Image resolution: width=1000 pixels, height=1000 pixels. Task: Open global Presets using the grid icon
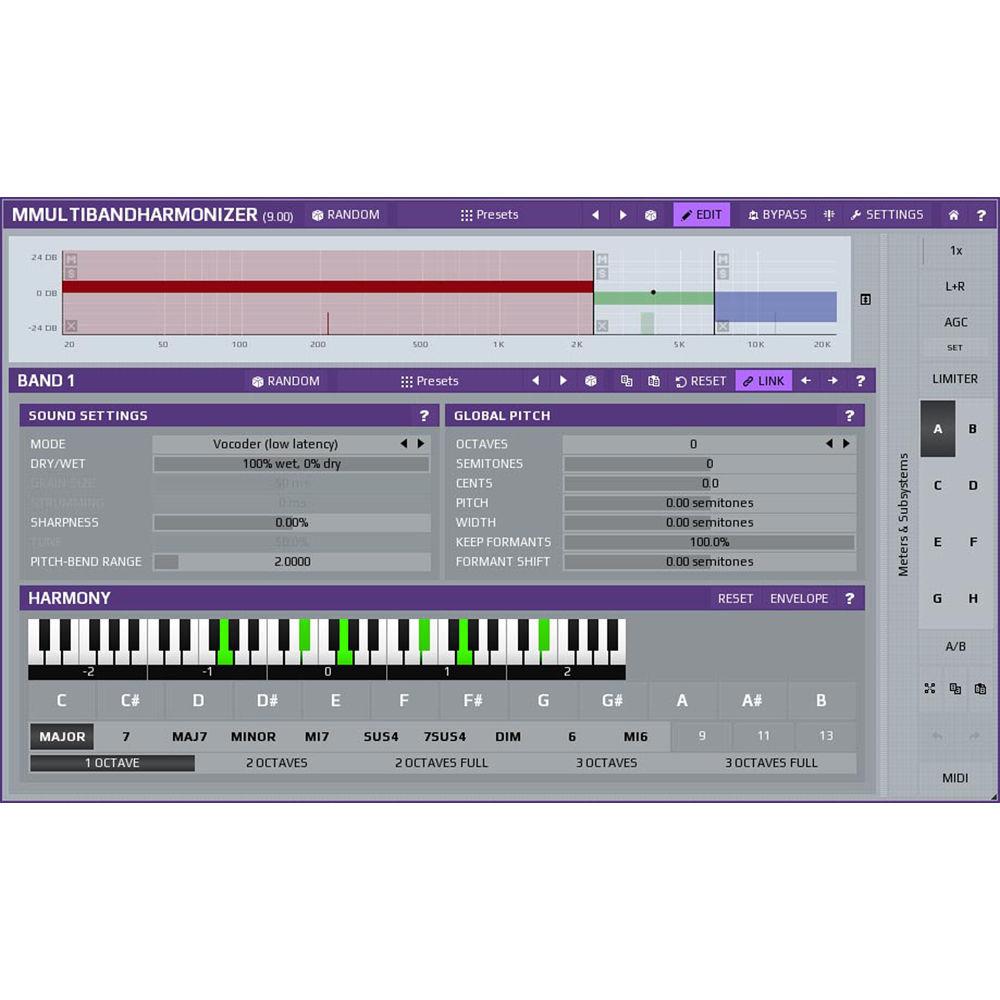(465, 214)
